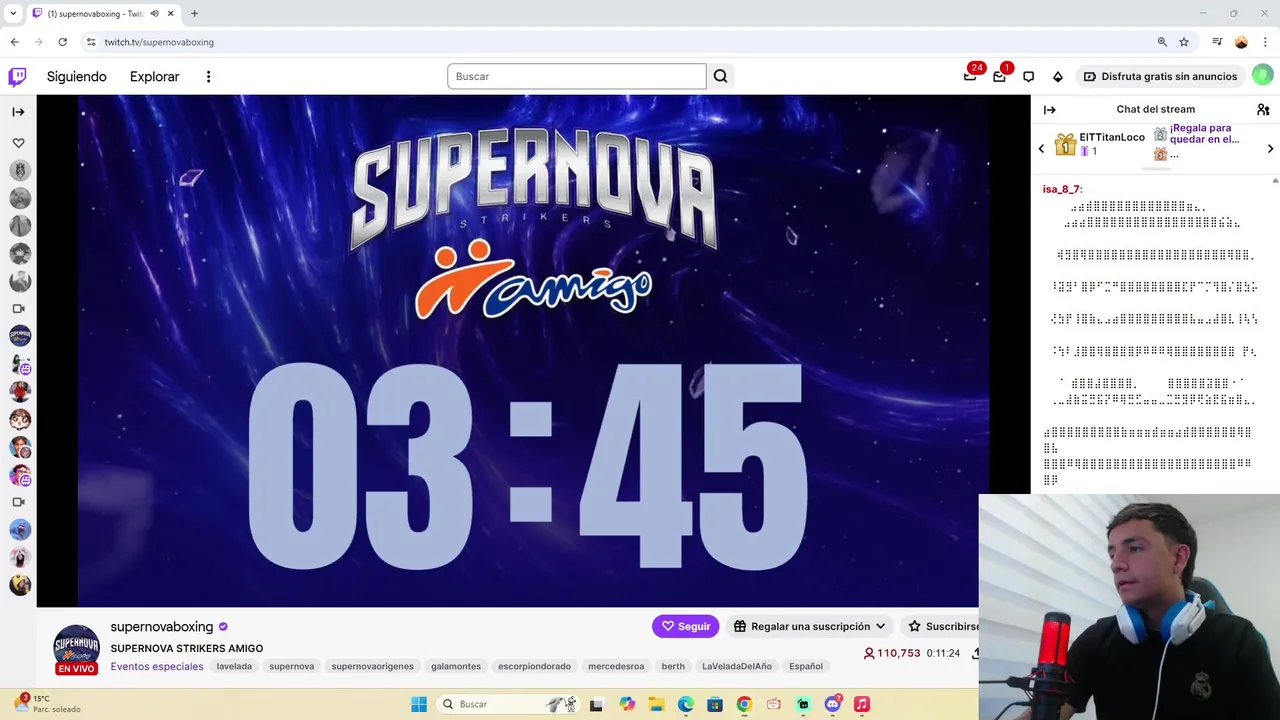The image size is (1280, 720).
Task: Mute the tab via speaker icon
Action: point(154,14)
